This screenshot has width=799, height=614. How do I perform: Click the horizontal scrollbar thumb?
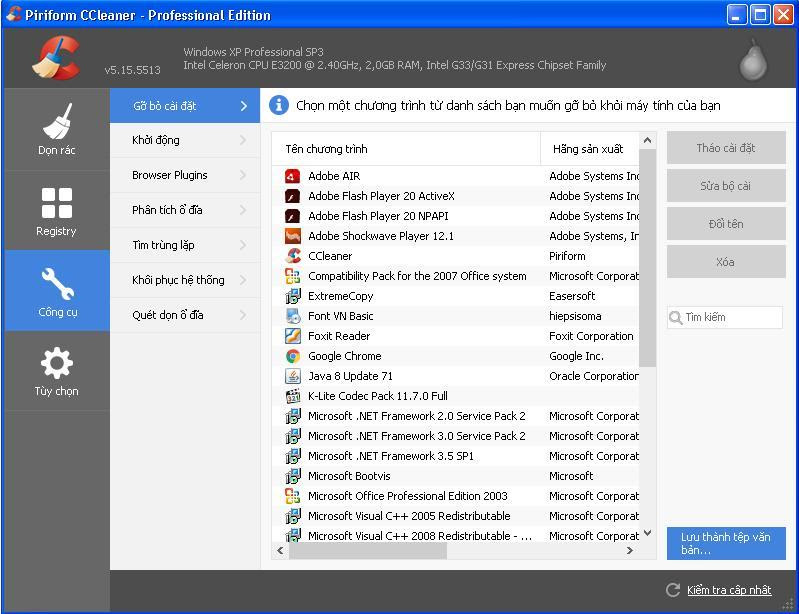367,550
